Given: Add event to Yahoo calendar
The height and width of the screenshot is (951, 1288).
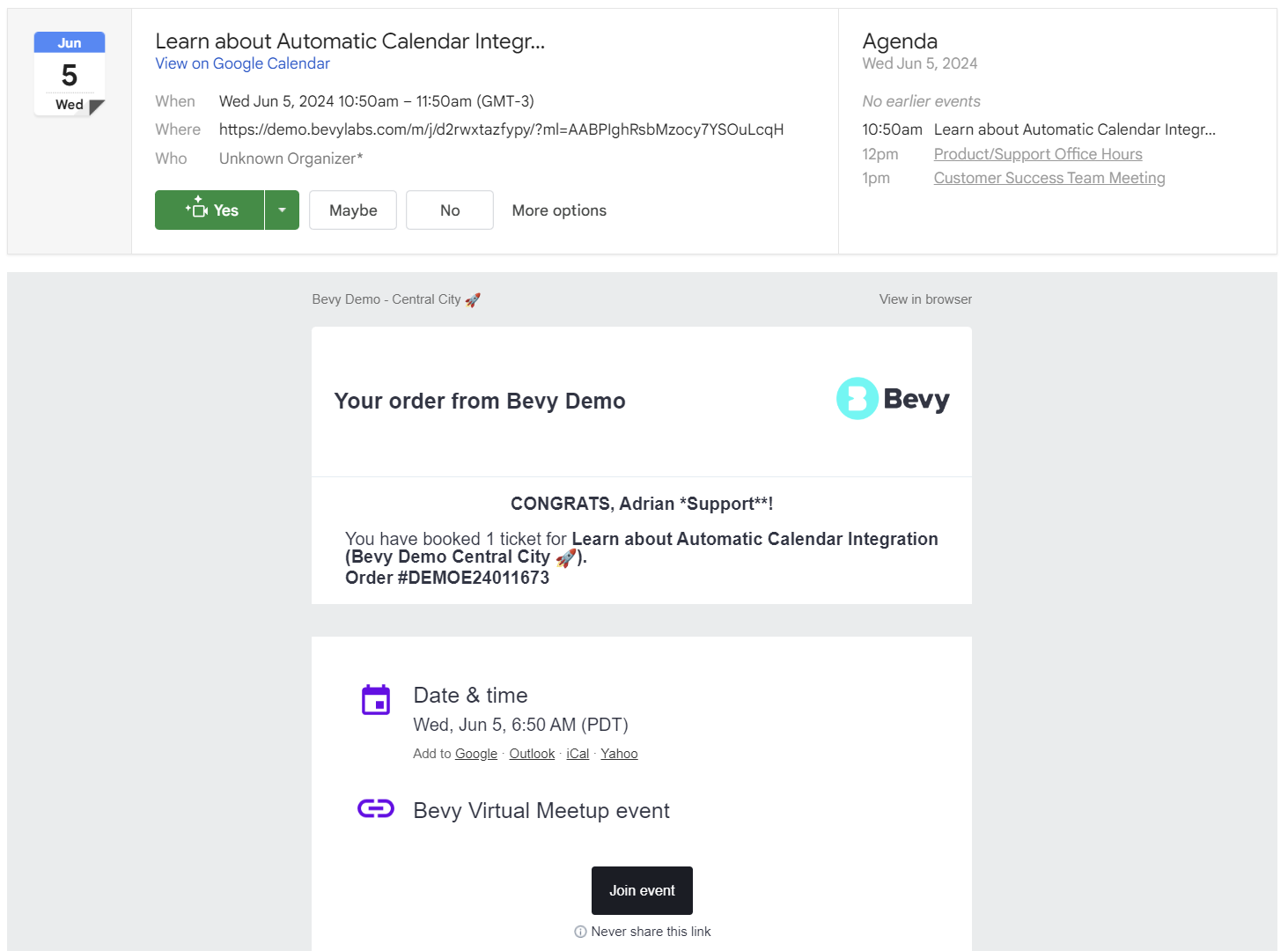Looking at the screenshot, I should 619,754.
